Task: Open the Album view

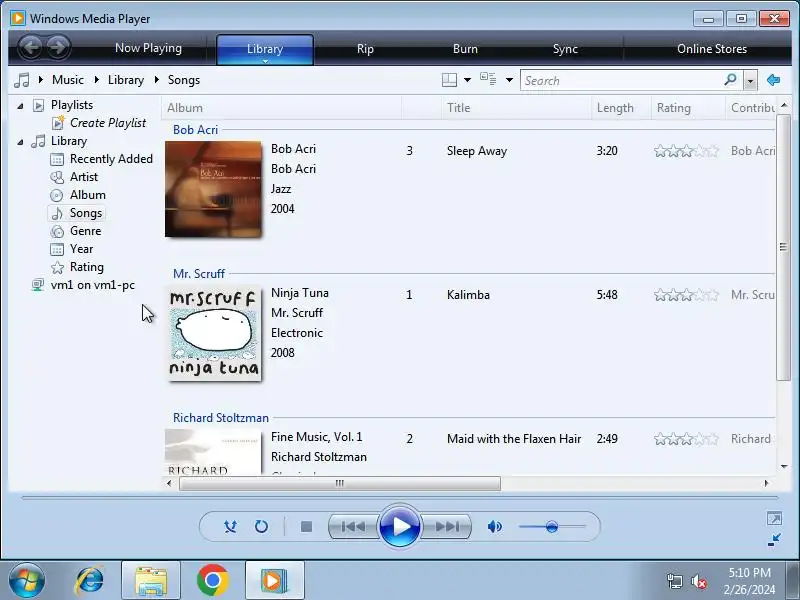Action: coord(88,195)
